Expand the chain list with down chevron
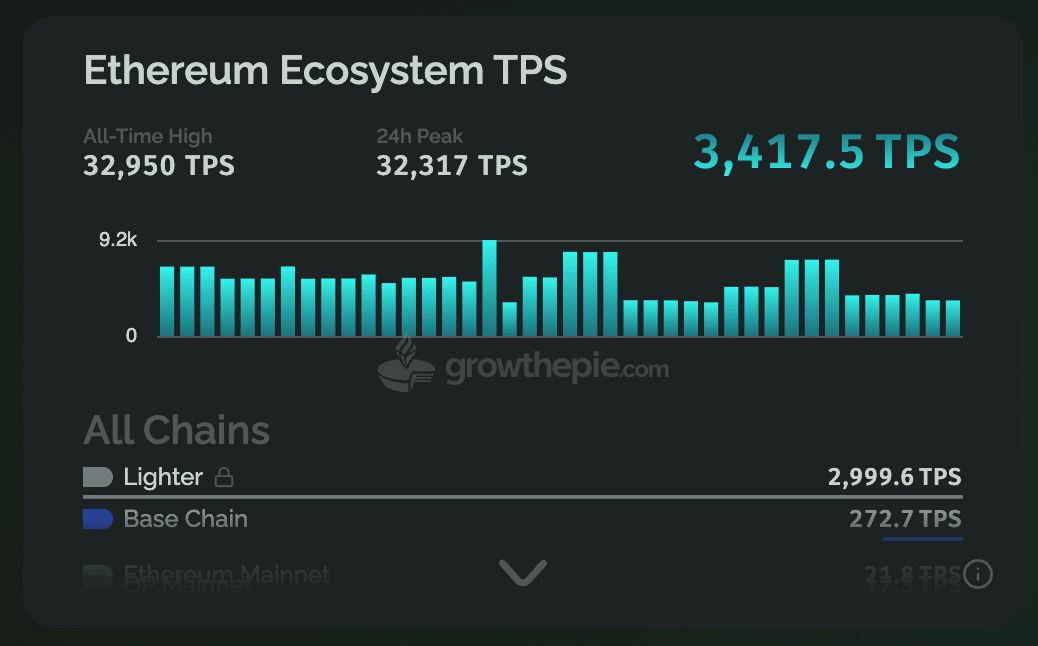The width and height of the screenshot is (1038, 646). tap(523, 573)
